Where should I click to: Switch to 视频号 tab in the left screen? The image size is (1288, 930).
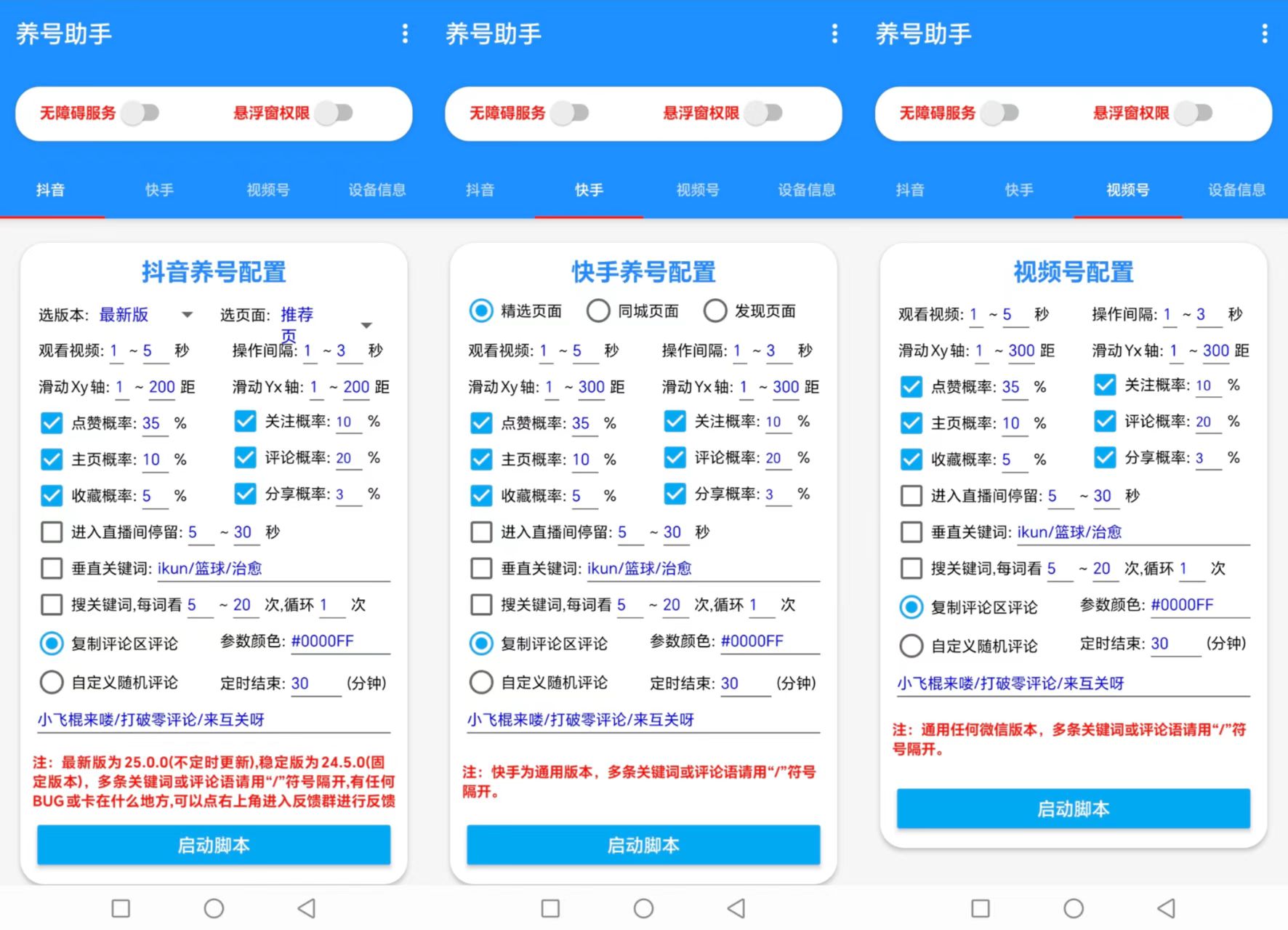pyautogui.click(x=268, y=191)
